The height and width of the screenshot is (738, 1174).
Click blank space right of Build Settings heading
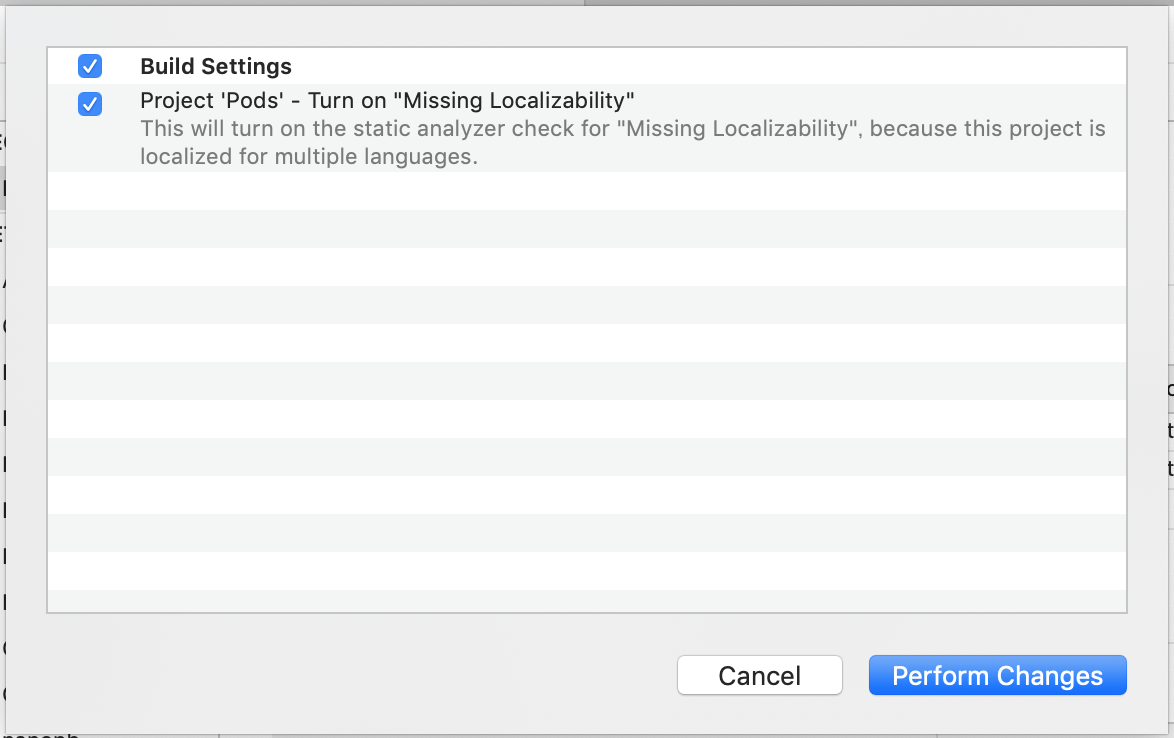coord(700,67)
